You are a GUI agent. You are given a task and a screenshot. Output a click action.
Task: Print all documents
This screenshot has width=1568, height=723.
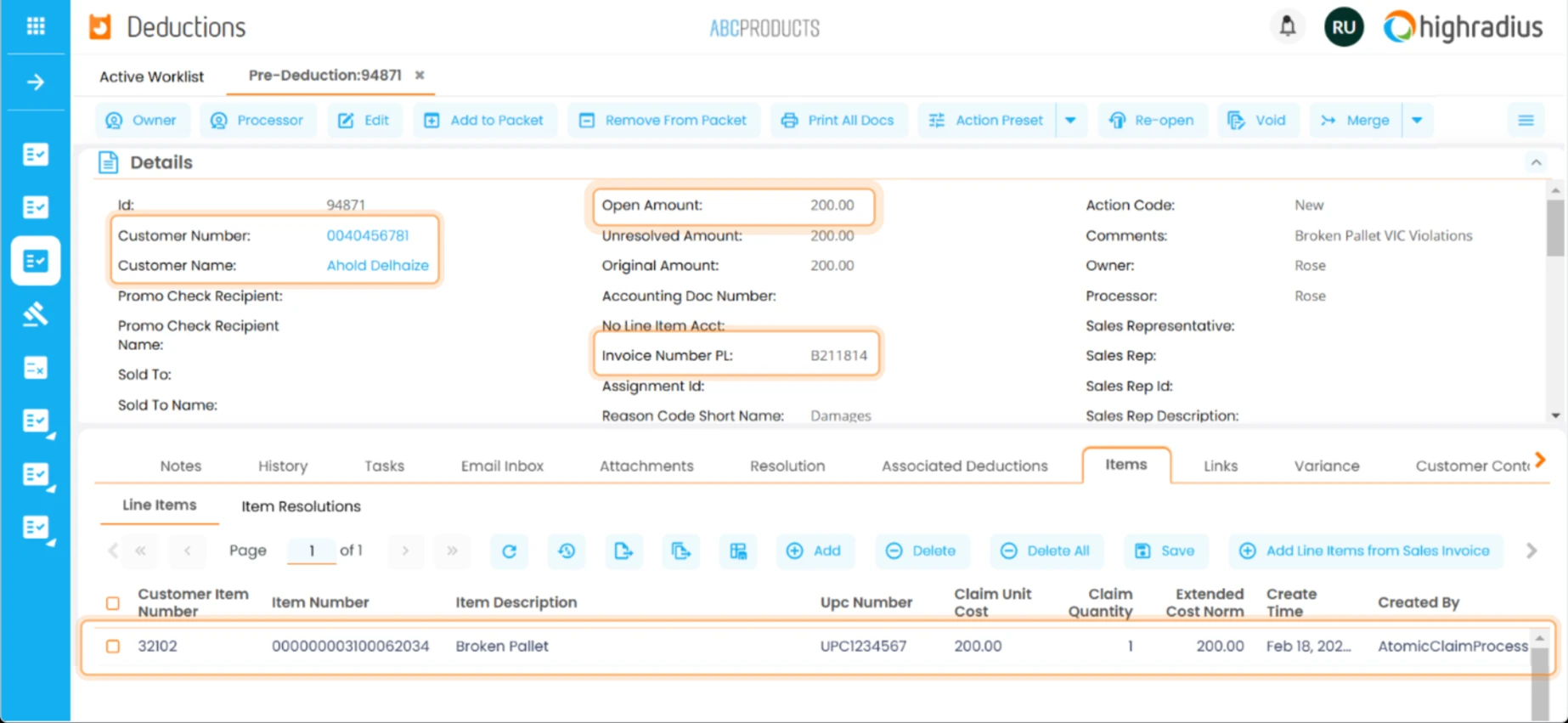click(x=838, y=121)
